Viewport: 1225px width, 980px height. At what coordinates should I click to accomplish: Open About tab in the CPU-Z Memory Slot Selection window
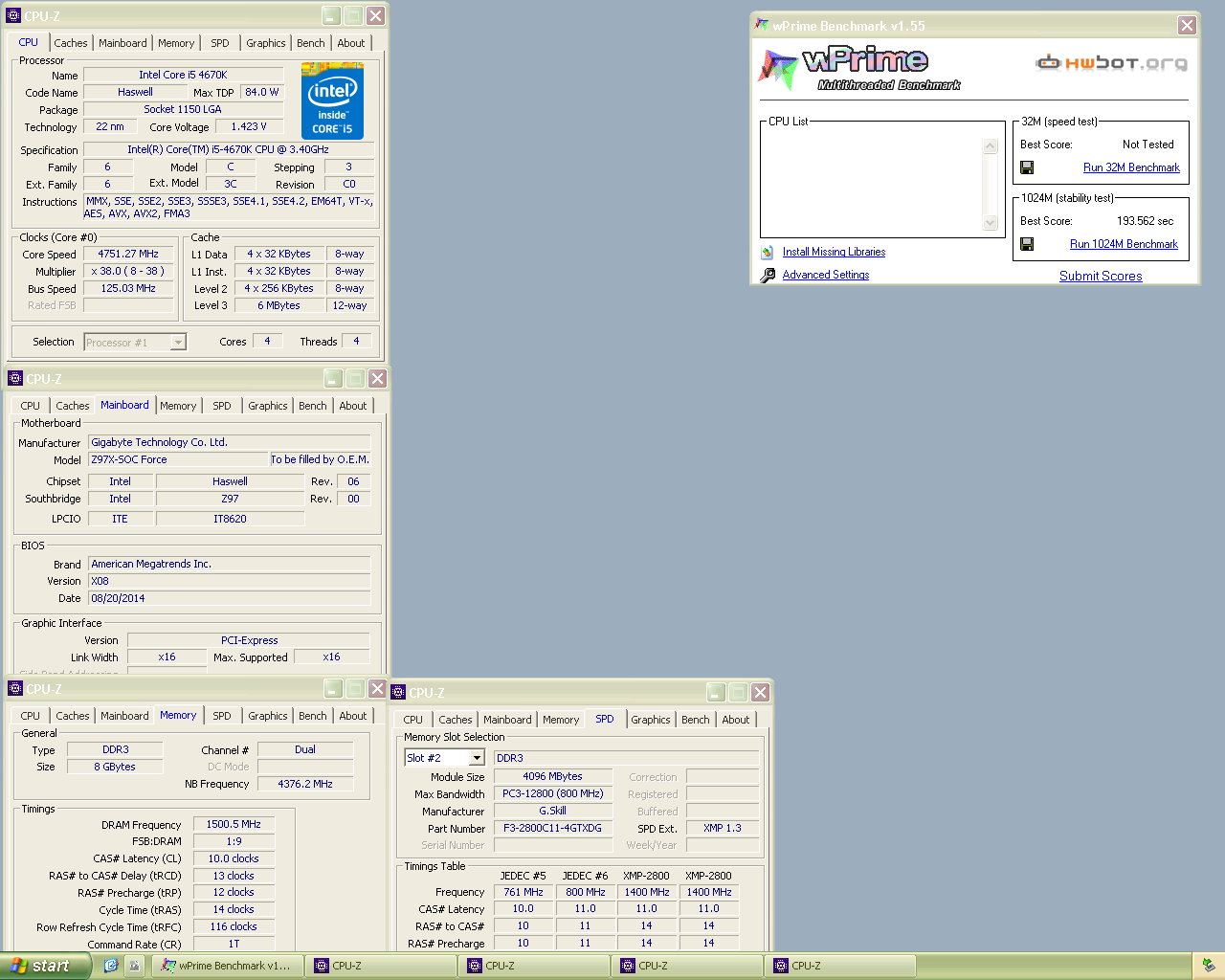click(x=736, y=721)
